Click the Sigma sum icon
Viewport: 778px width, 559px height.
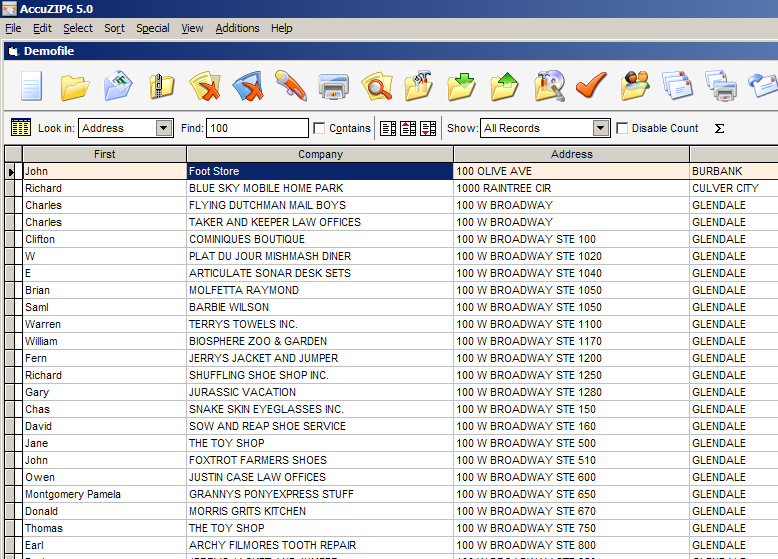coord(719,128)
